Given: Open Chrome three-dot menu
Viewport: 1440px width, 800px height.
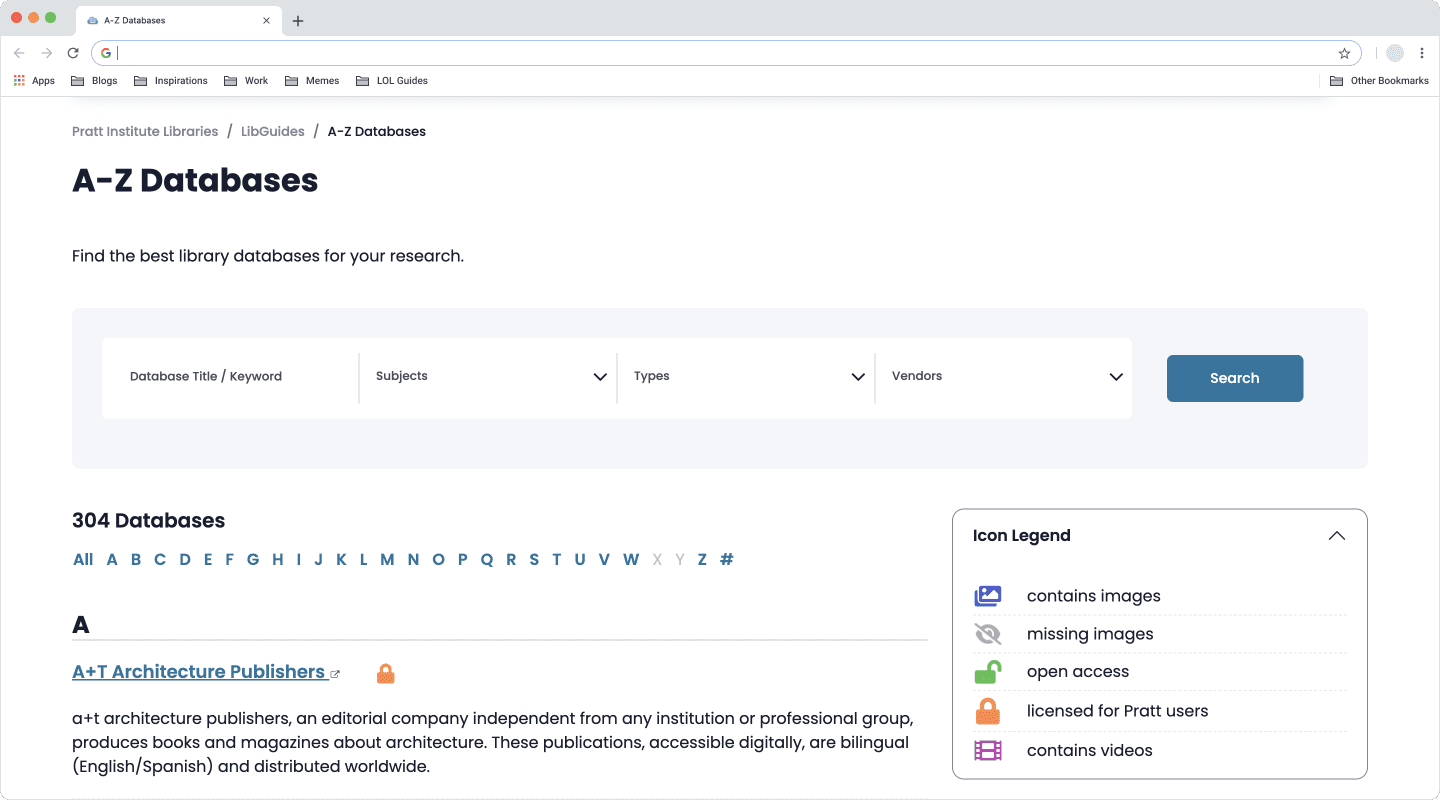Looking at the screenshot, I should [1422, 53].
